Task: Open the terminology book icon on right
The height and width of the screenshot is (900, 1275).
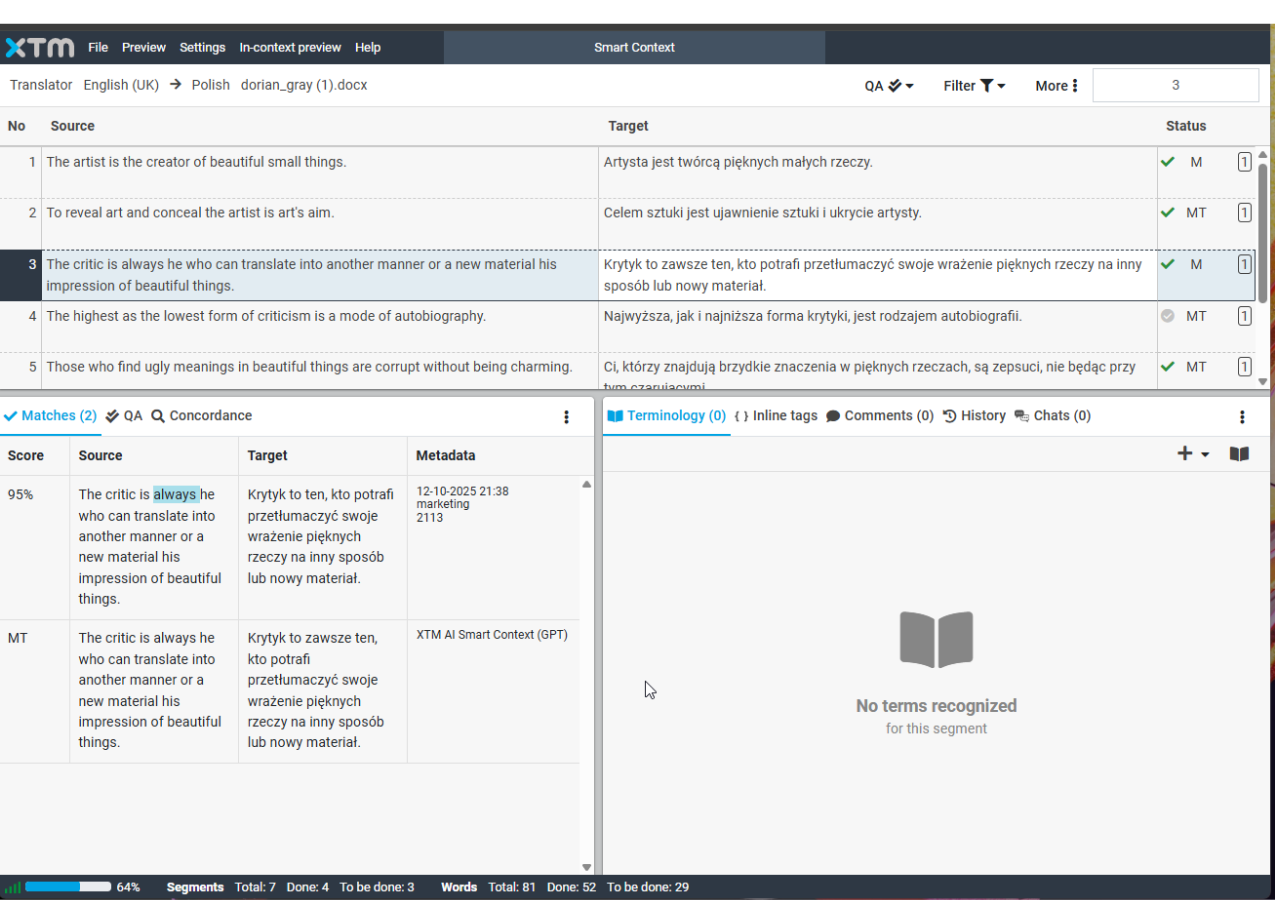Action: 1239,454
